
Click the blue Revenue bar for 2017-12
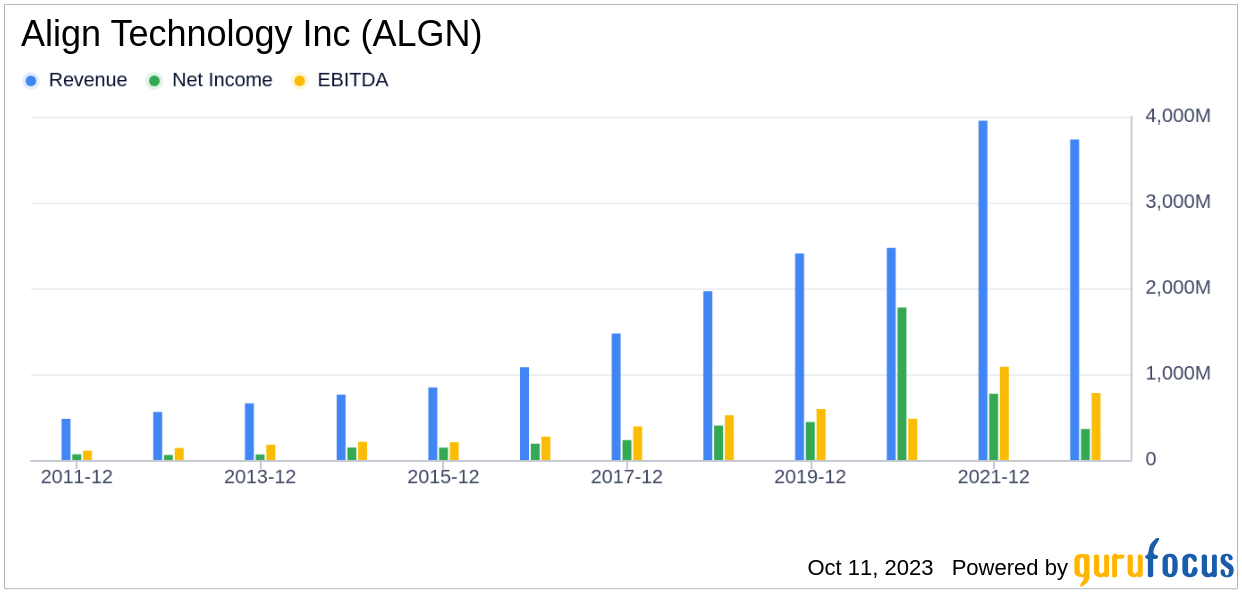[x=616, y=397]
